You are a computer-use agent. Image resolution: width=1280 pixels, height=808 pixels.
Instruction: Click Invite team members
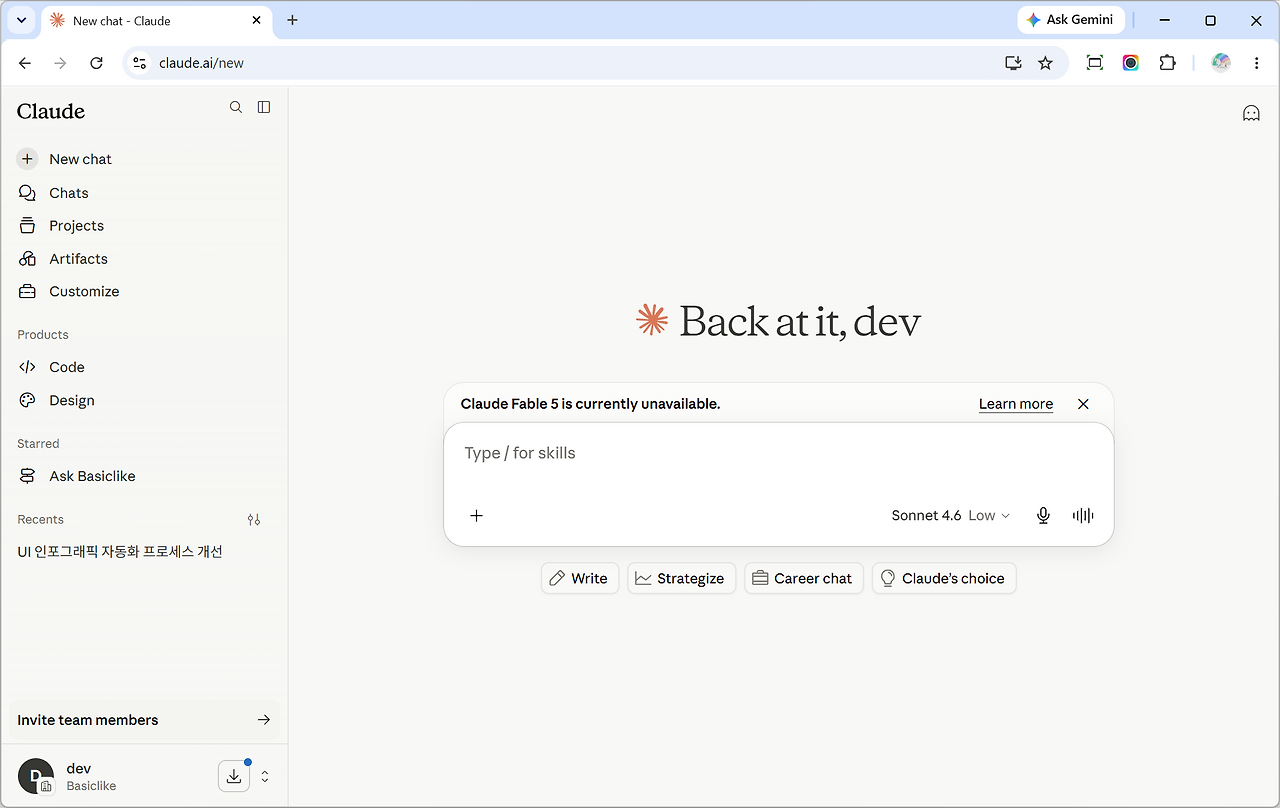[x=144, y=720]
